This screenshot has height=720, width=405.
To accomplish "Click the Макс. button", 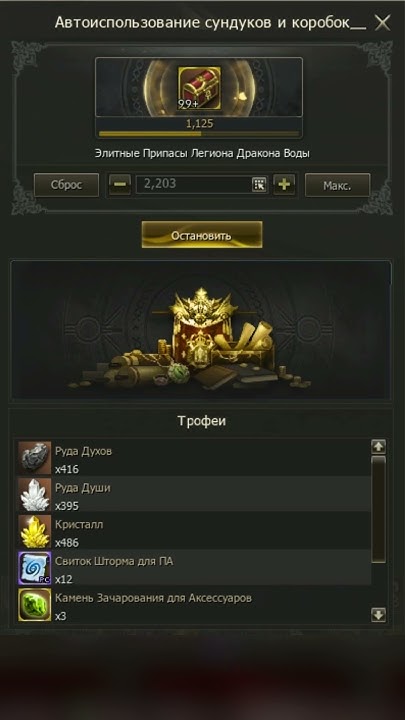I will [x=338, y=185].
